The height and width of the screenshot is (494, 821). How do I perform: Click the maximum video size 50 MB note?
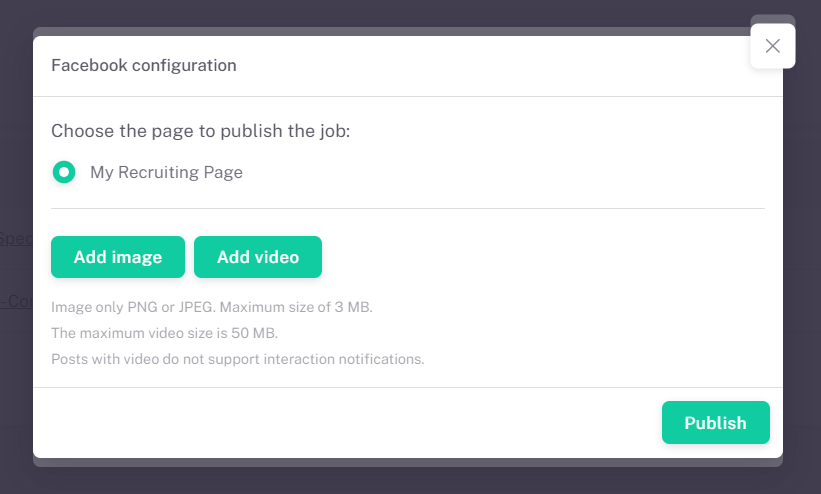[x=164, y=333]
